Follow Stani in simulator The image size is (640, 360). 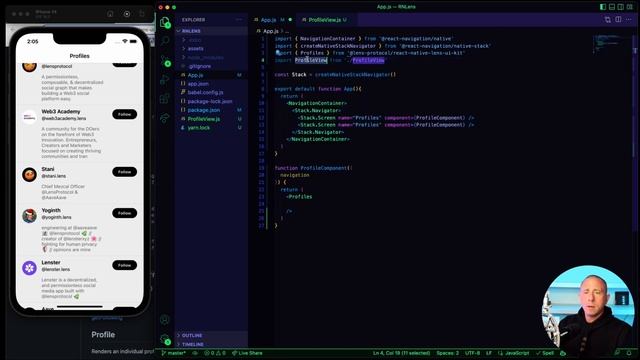(124, 172)
